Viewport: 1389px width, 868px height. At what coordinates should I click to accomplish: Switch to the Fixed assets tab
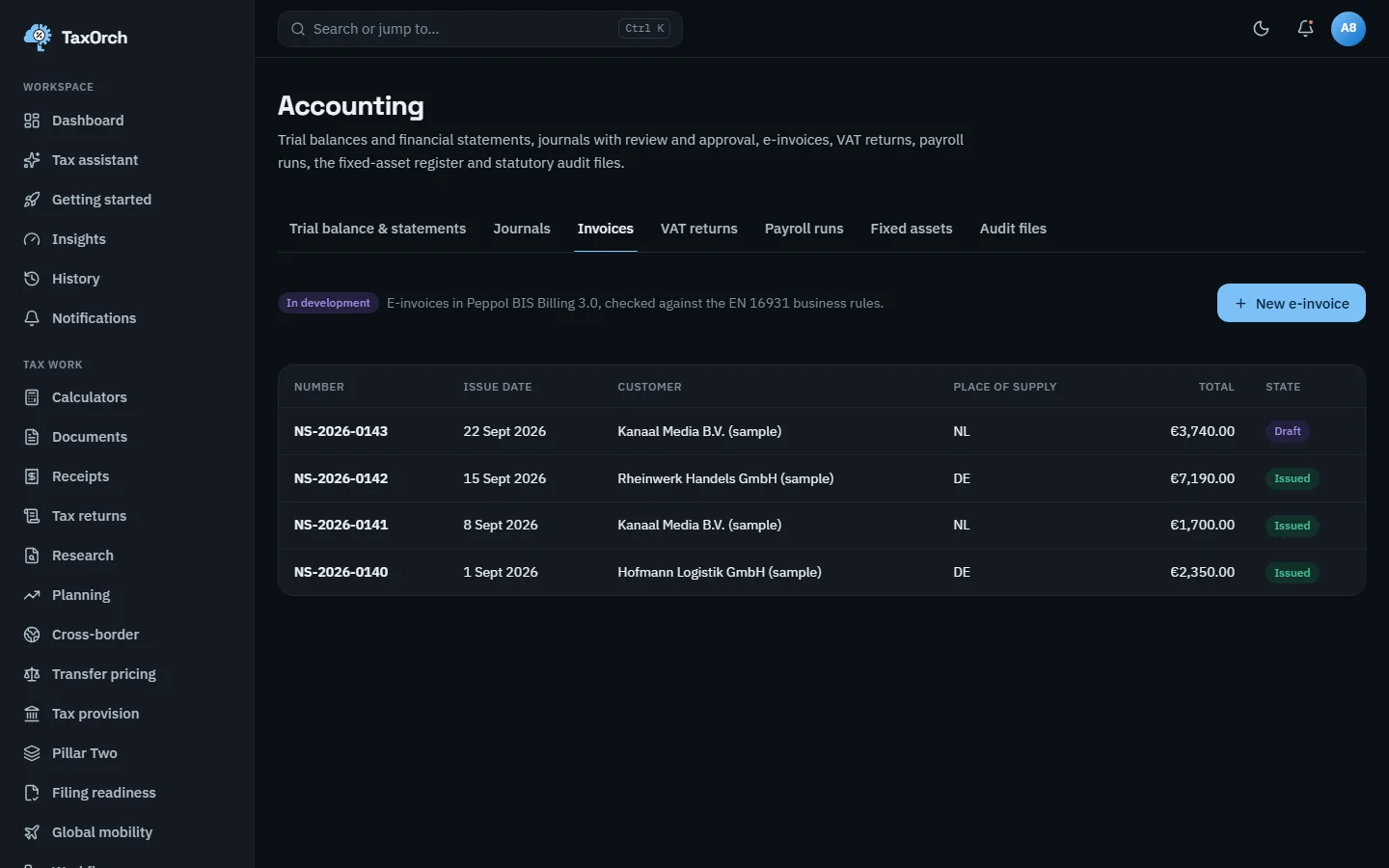tap(912, 229)
